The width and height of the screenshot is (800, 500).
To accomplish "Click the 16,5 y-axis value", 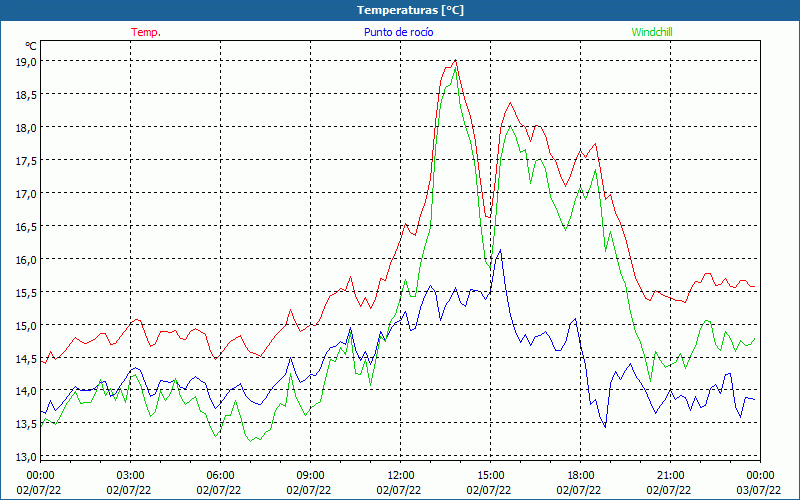I will click(x=26, y=226).
